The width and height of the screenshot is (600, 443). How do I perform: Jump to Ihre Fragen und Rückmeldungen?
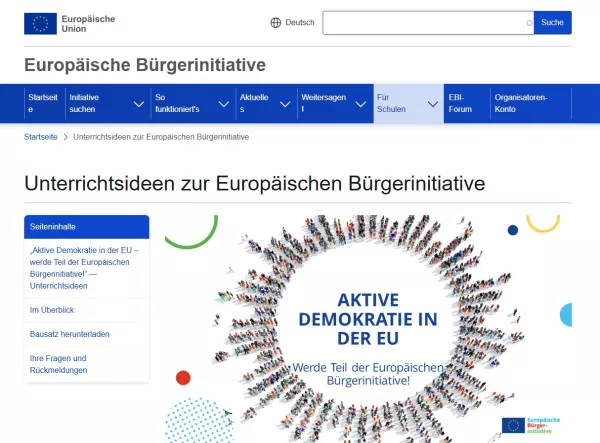(59, 364)
